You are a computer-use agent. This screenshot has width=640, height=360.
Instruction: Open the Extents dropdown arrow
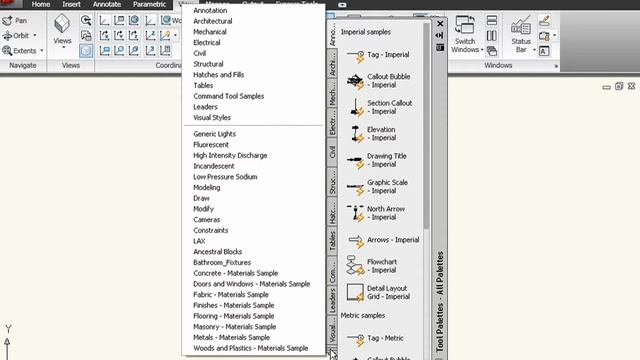click(x=42, y=51)
